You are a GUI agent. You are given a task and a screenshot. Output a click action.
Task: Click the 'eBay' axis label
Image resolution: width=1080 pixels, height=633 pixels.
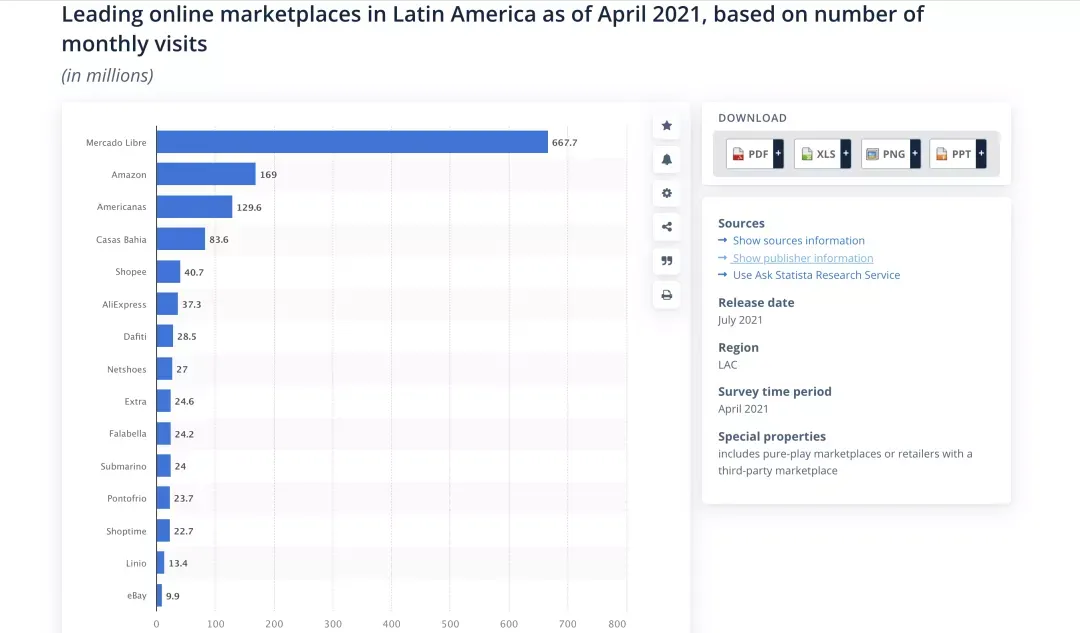click(137, 596)
